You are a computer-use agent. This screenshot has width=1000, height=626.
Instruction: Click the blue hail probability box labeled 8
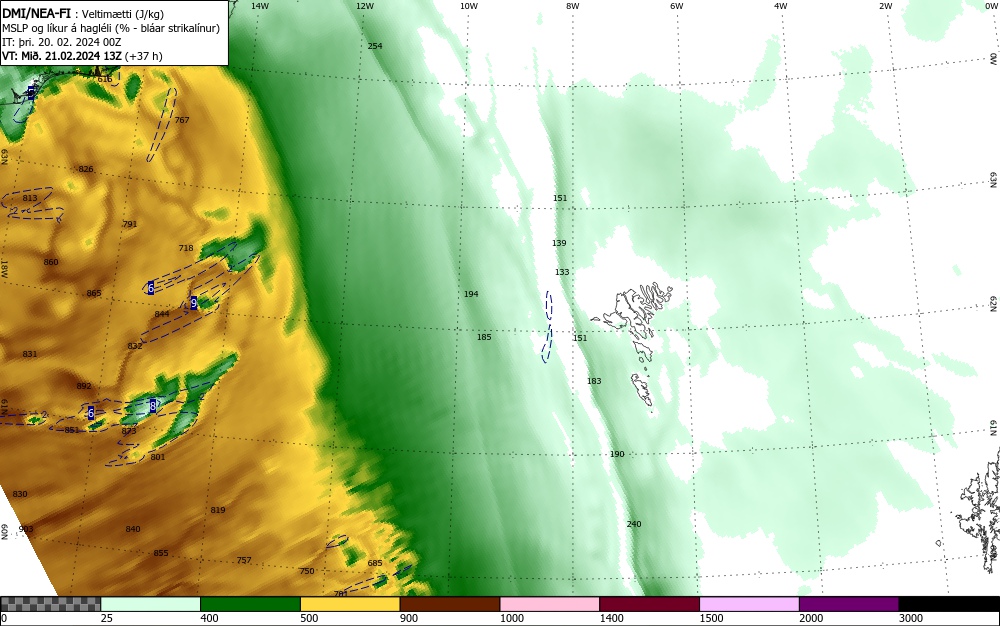coord(152,406)
